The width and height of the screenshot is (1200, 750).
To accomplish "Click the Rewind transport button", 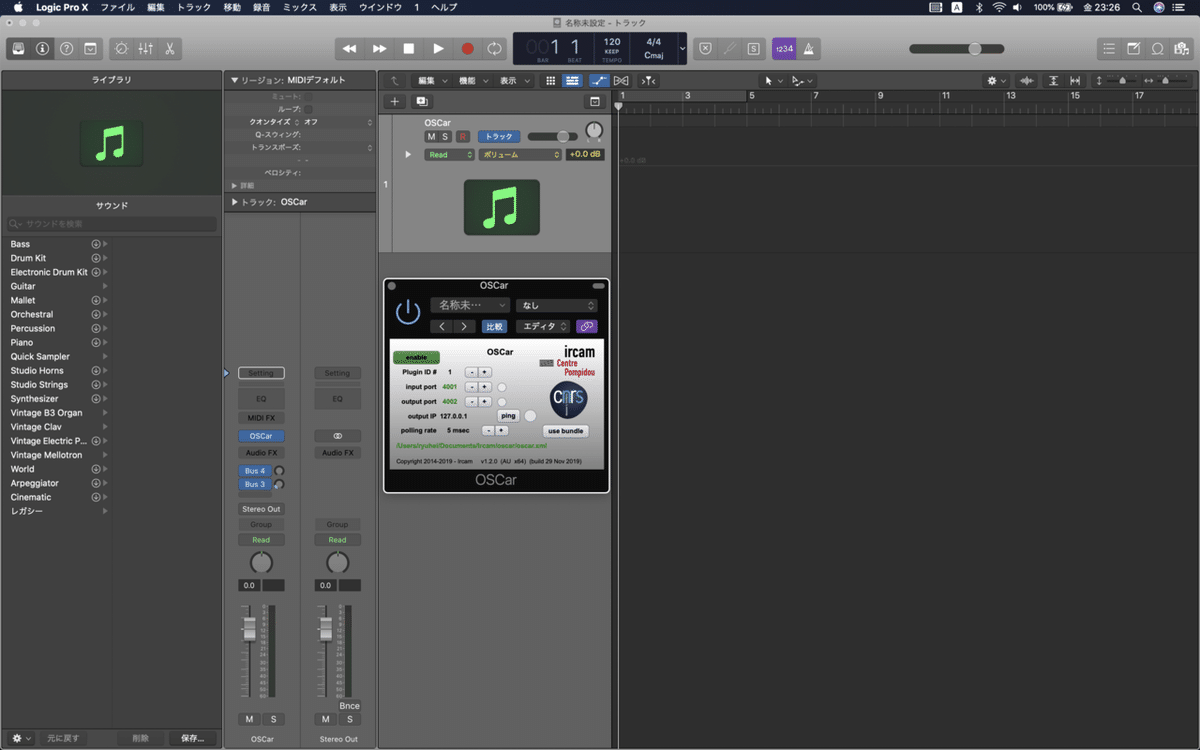I will tap(349, 48).
